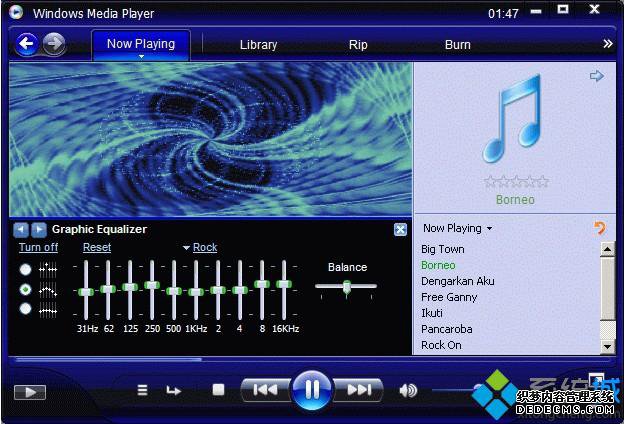
Task: Select Ikuti in the playlist
Action: point(432,313)
